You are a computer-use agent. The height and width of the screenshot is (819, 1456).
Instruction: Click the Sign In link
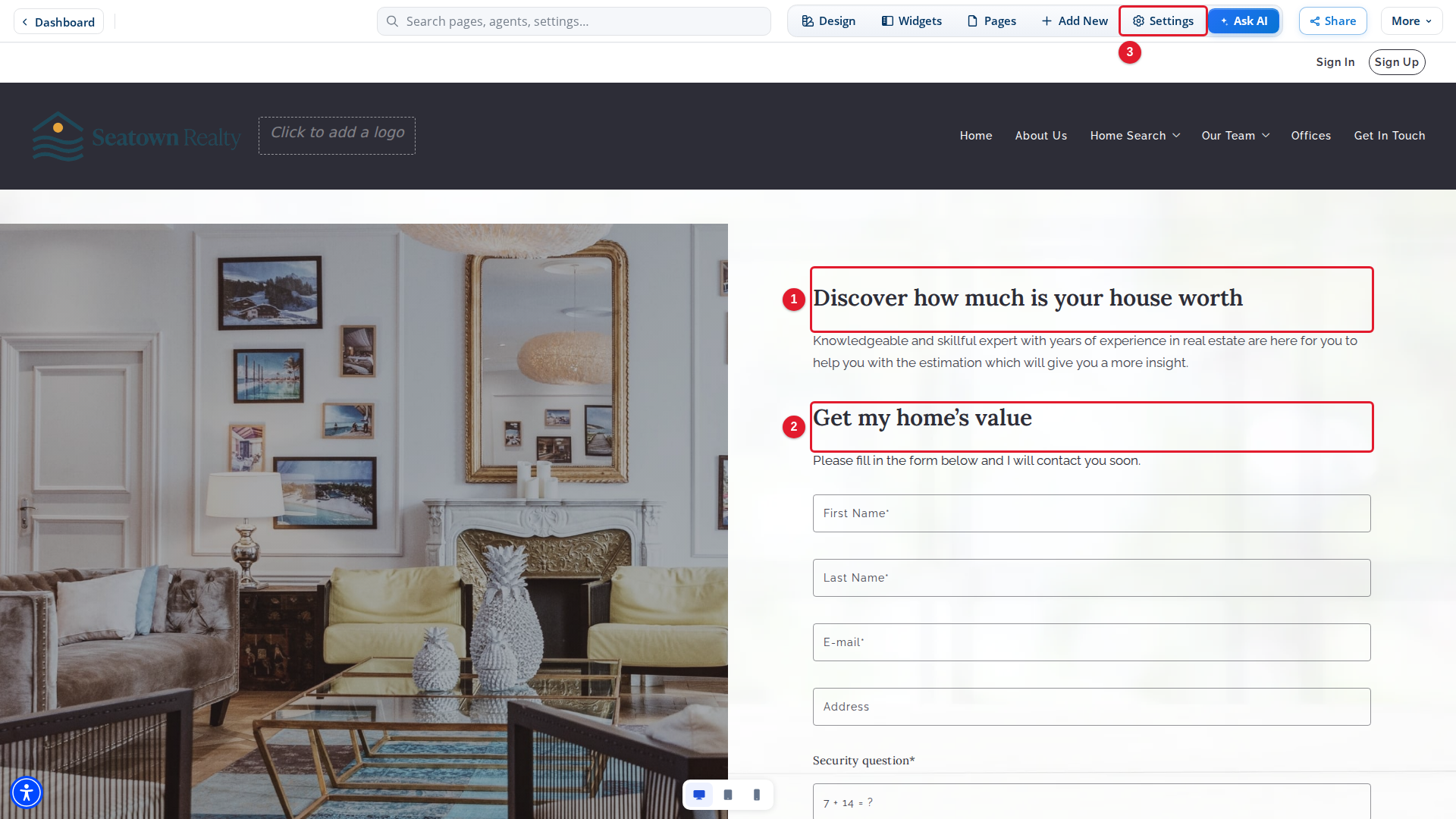click(x=1335, y=62)
